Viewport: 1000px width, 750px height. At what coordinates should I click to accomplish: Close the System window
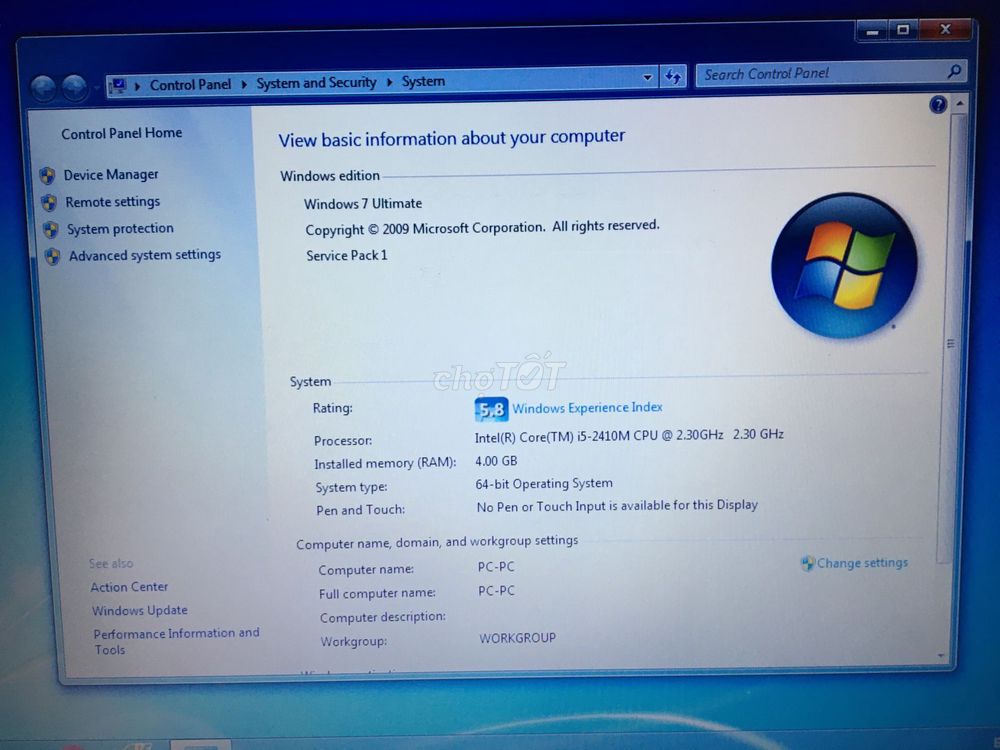pyautogui.click(x=945, y=29)
